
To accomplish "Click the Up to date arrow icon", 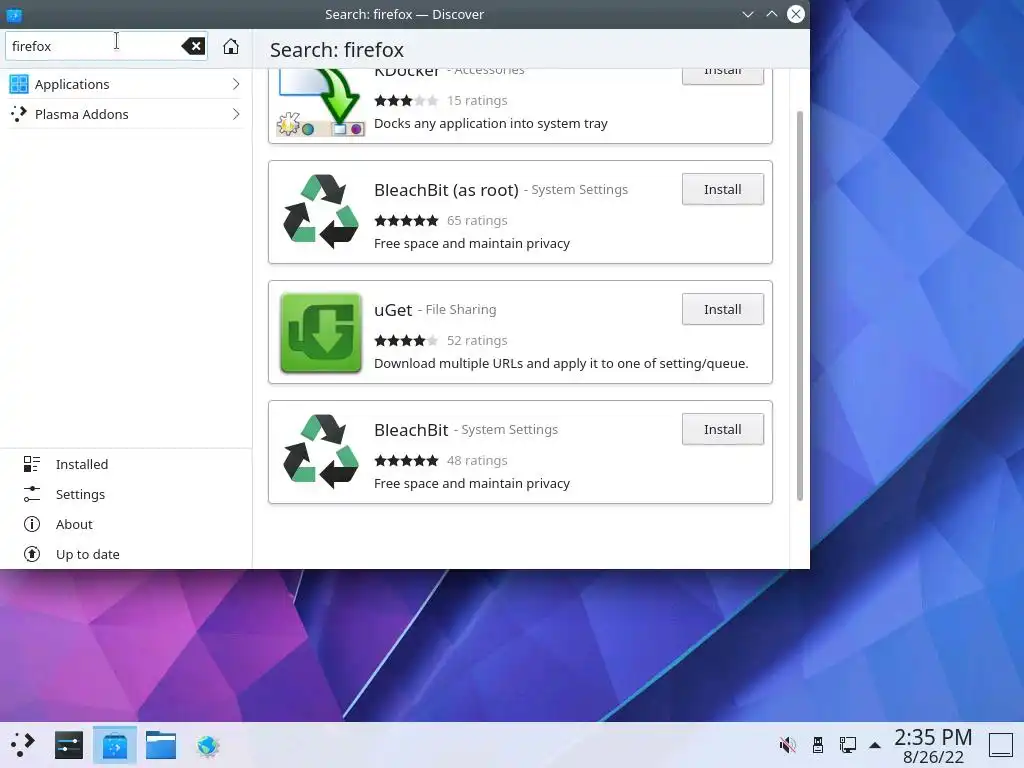I will tap(31, 554).
